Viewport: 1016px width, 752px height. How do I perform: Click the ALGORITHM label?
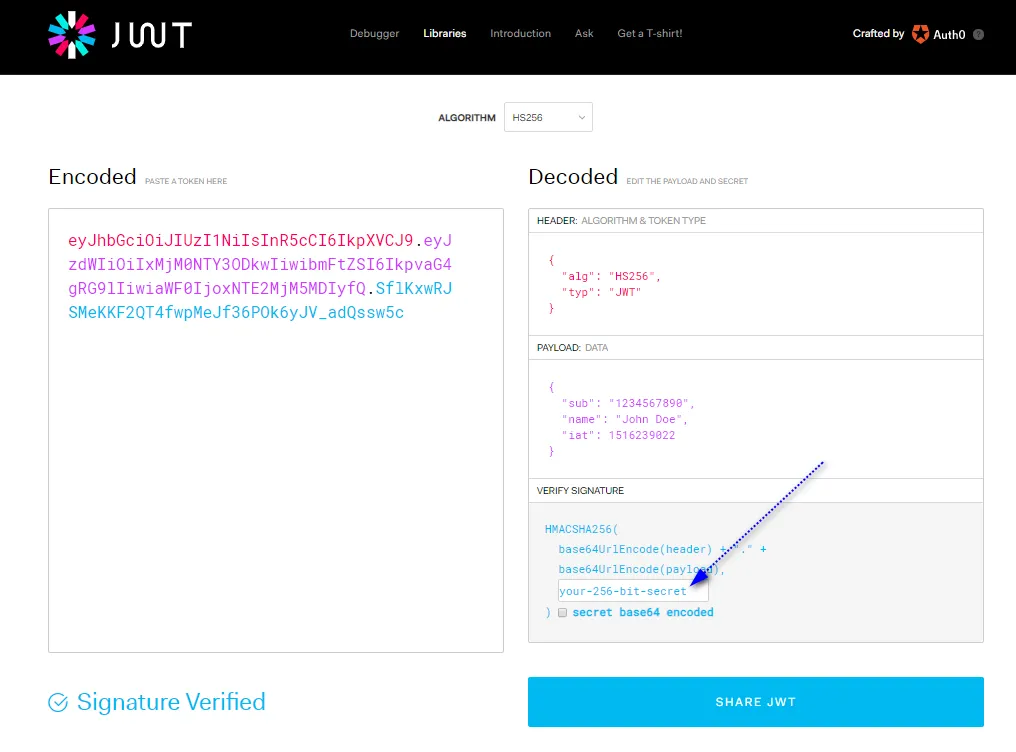pos(467,118)
